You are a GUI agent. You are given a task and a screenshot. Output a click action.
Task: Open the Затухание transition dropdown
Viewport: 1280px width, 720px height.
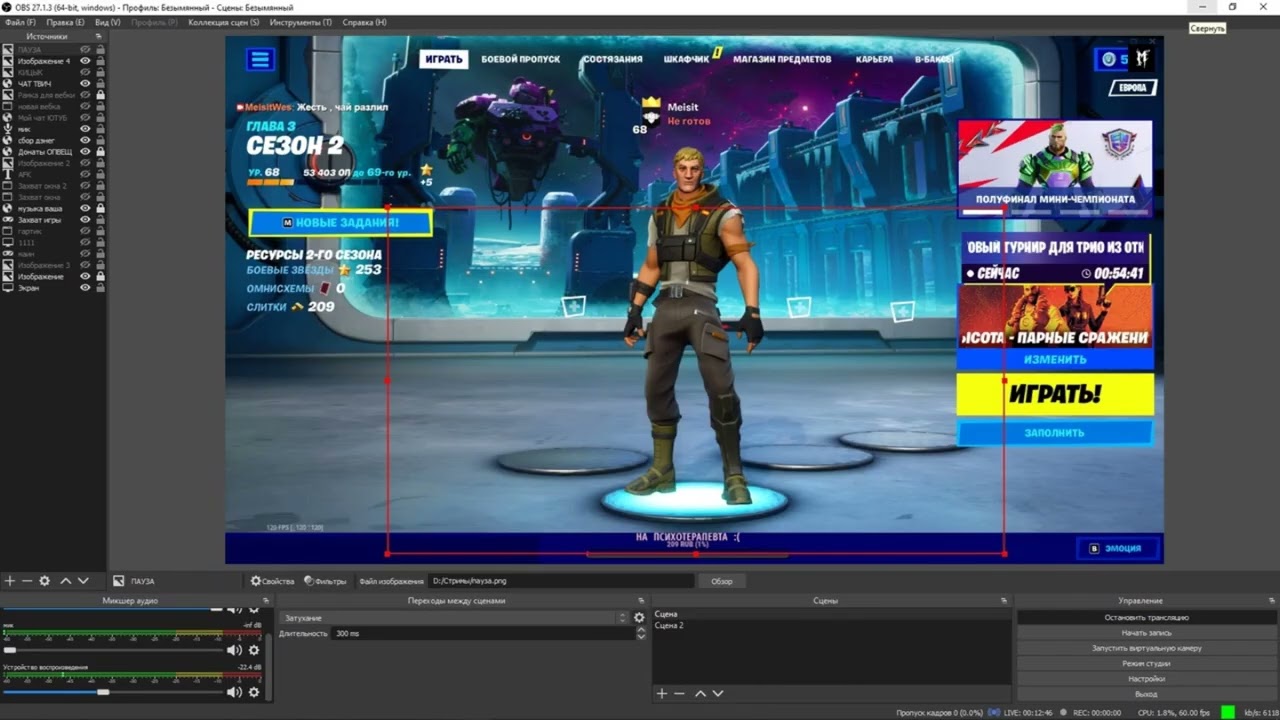click(453, 618)
